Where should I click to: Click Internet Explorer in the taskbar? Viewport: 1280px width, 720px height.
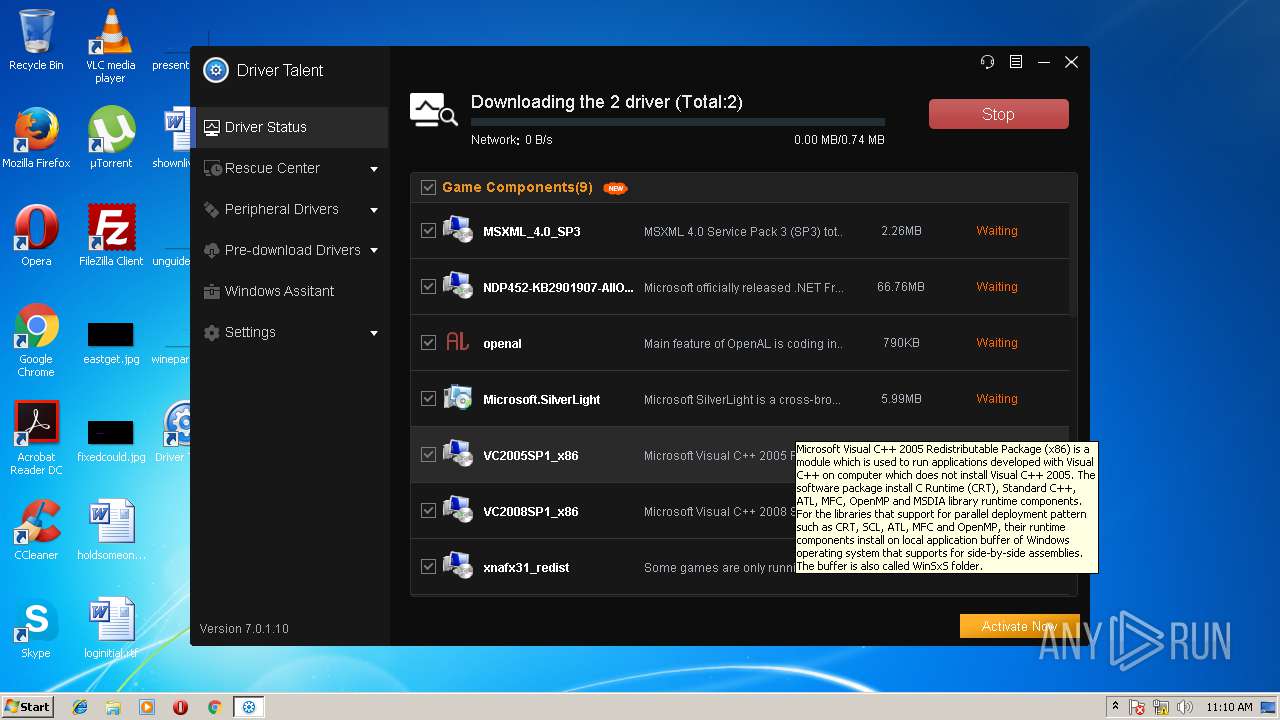click(x=80, y=707)
